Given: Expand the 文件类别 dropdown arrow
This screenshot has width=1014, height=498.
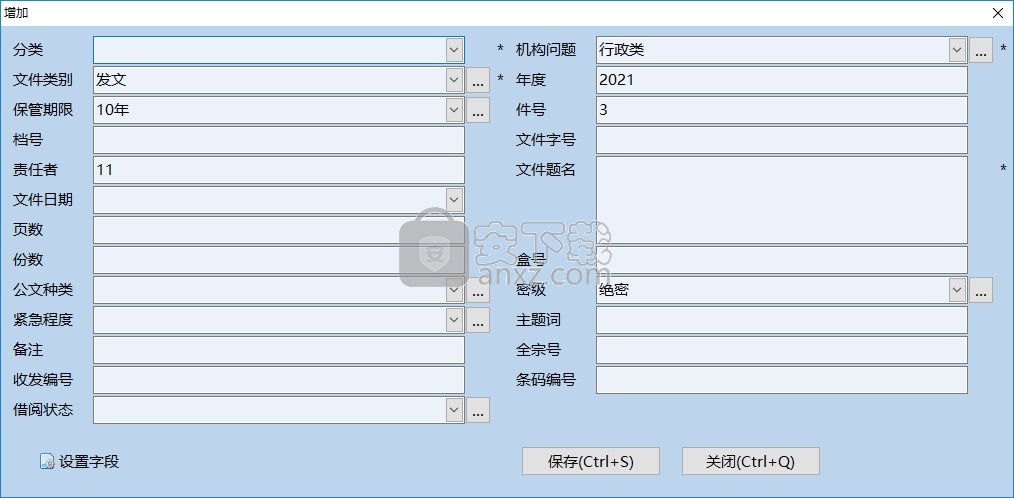Looking at the screenshot, I should coord(454,80).
